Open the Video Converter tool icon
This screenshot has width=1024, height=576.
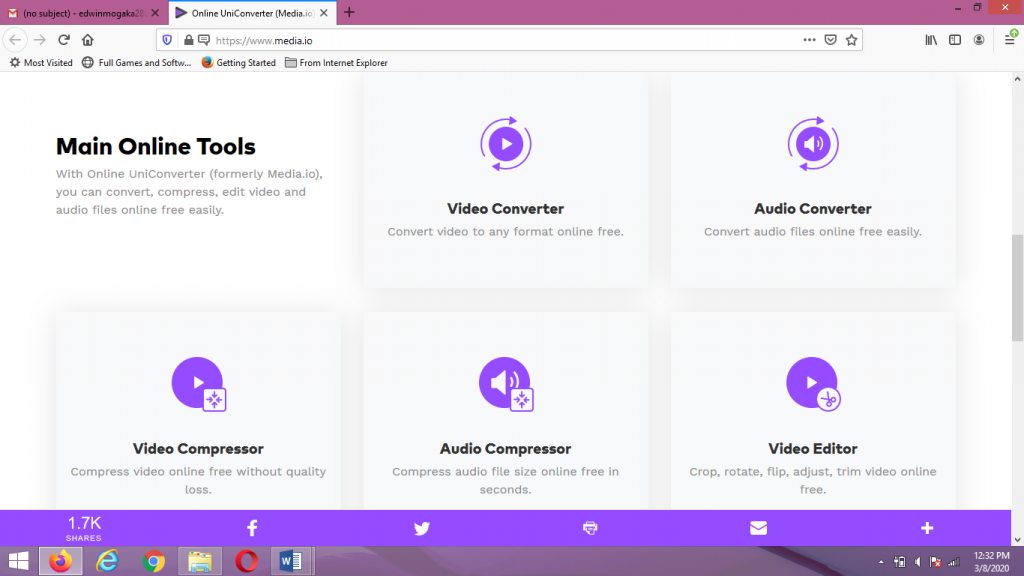coord(505,144)
